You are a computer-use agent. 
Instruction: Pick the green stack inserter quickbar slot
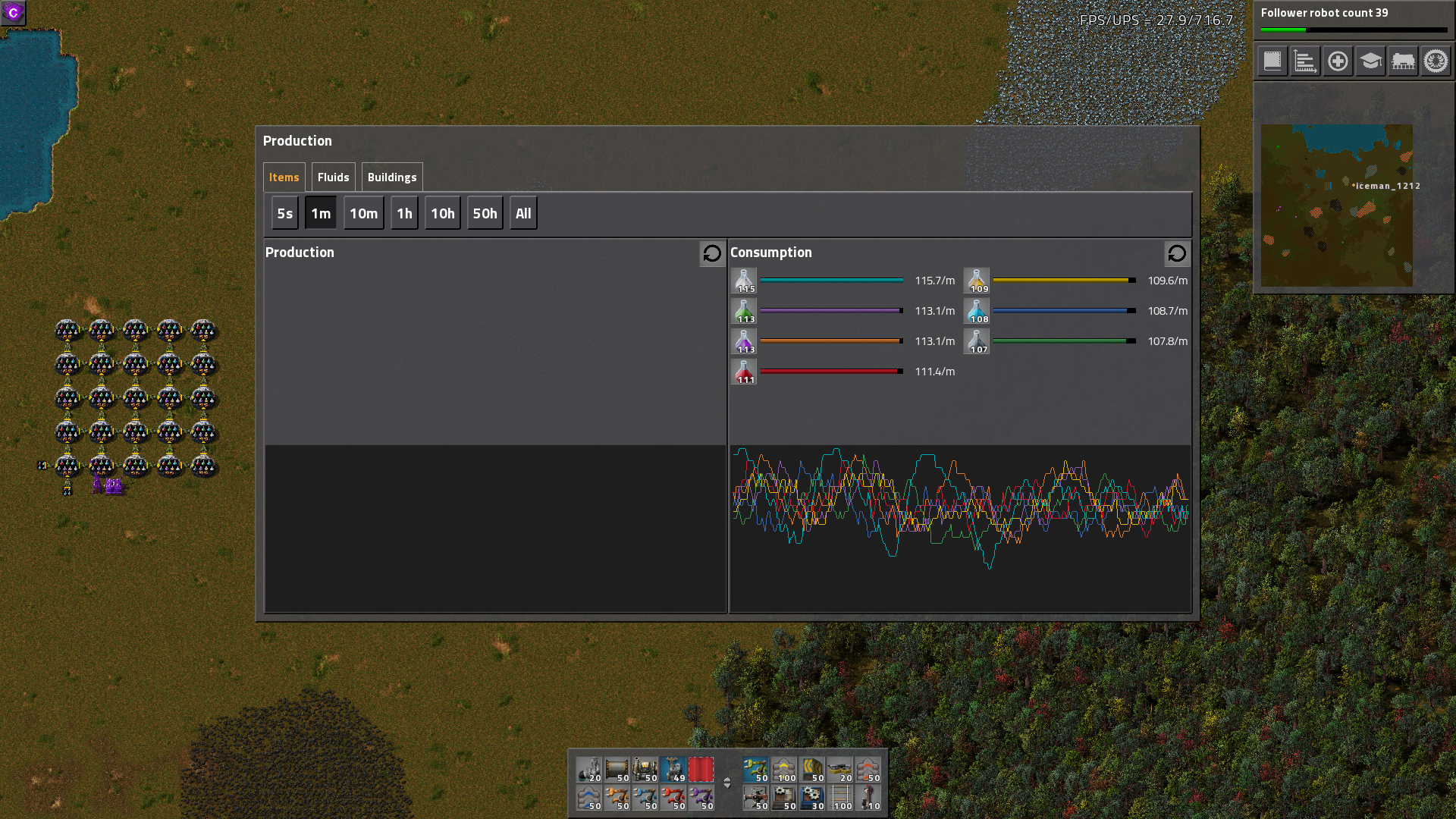pos(756,770)
